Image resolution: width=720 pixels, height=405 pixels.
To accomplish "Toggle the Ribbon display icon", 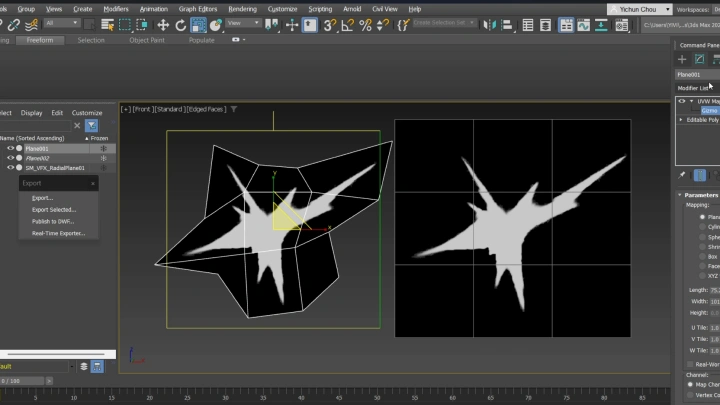I will pos(566,25).
